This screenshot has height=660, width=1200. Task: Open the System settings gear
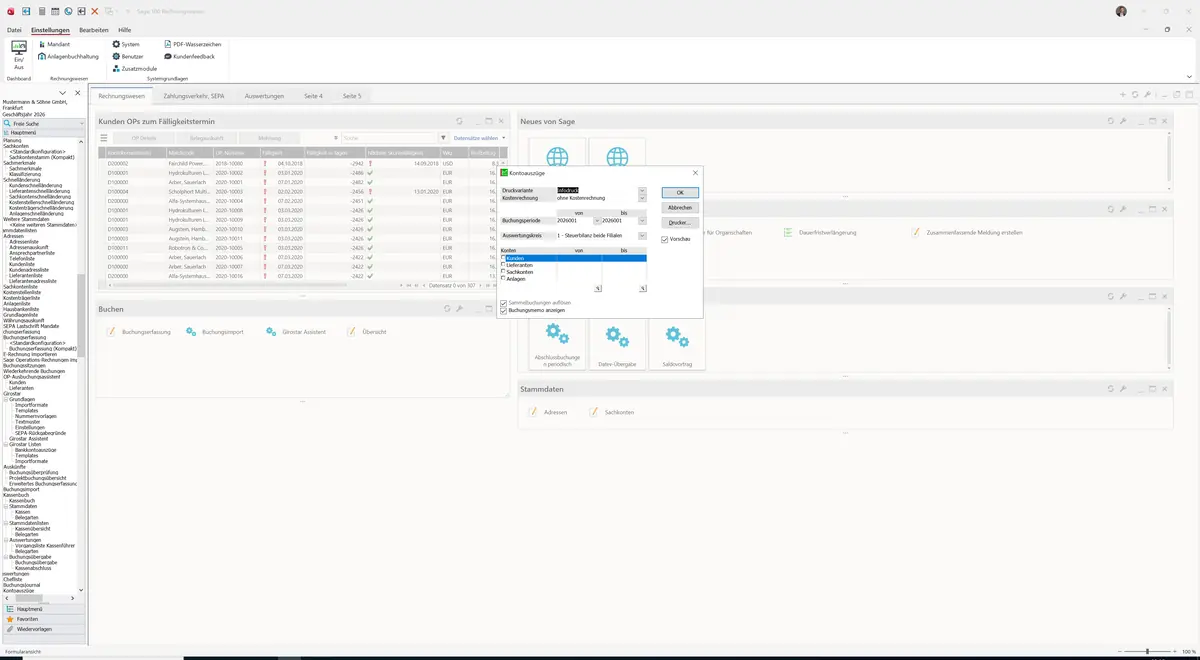pos(126,44)
